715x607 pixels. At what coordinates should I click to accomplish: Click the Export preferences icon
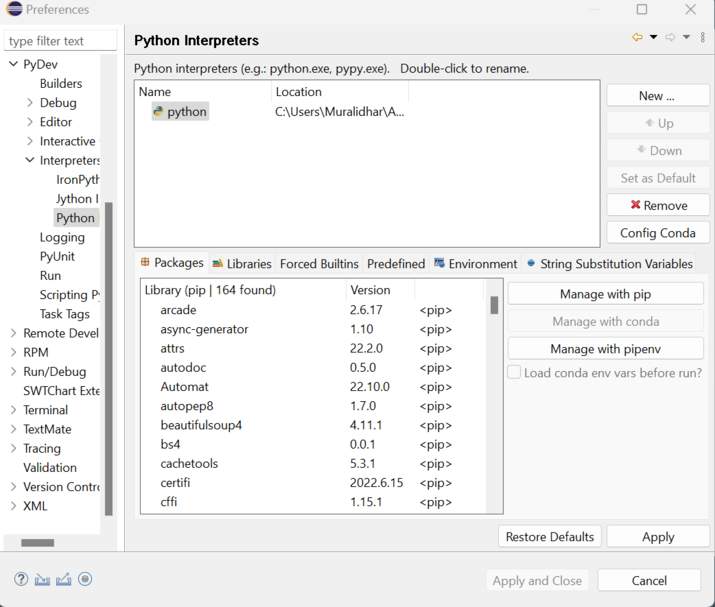(64, 579)
